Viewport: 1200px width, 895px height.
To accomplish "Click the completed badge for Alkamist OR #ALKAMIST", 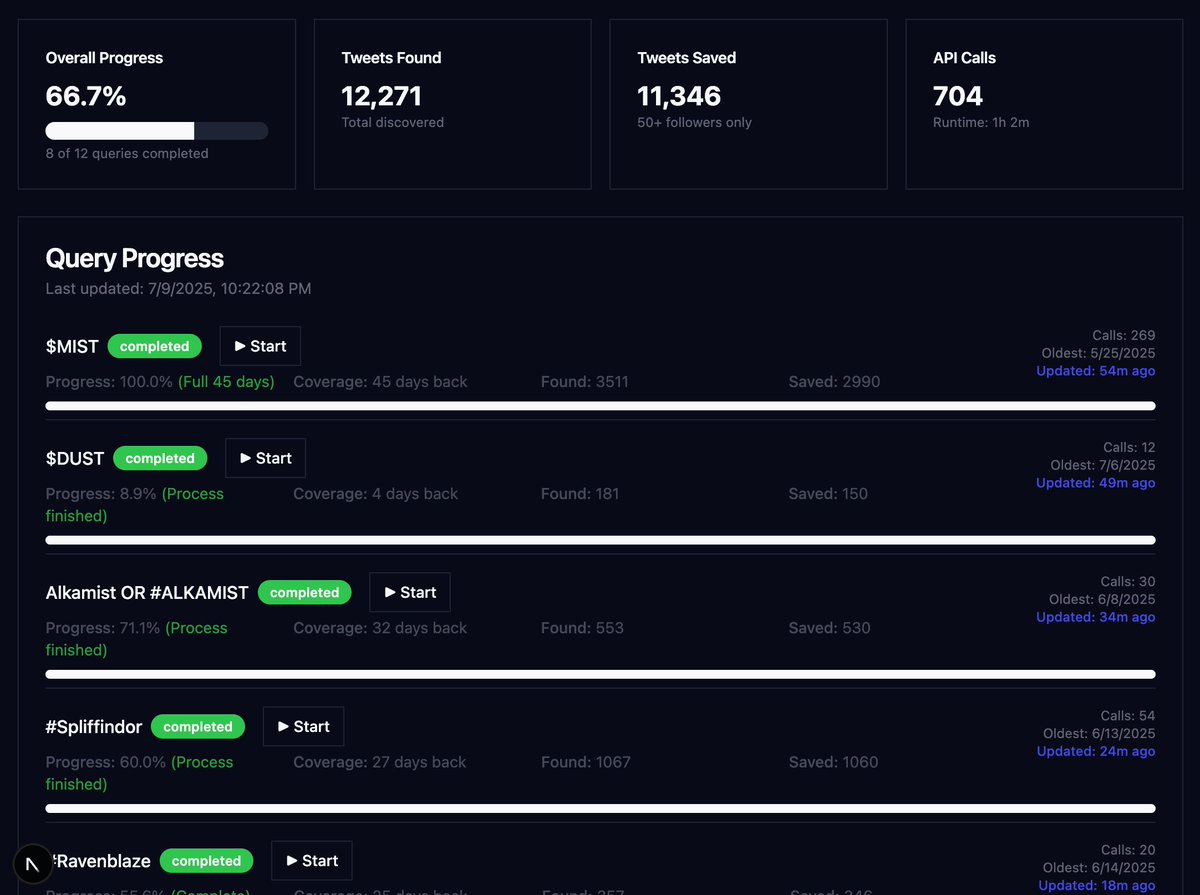I will click(305, 592).
